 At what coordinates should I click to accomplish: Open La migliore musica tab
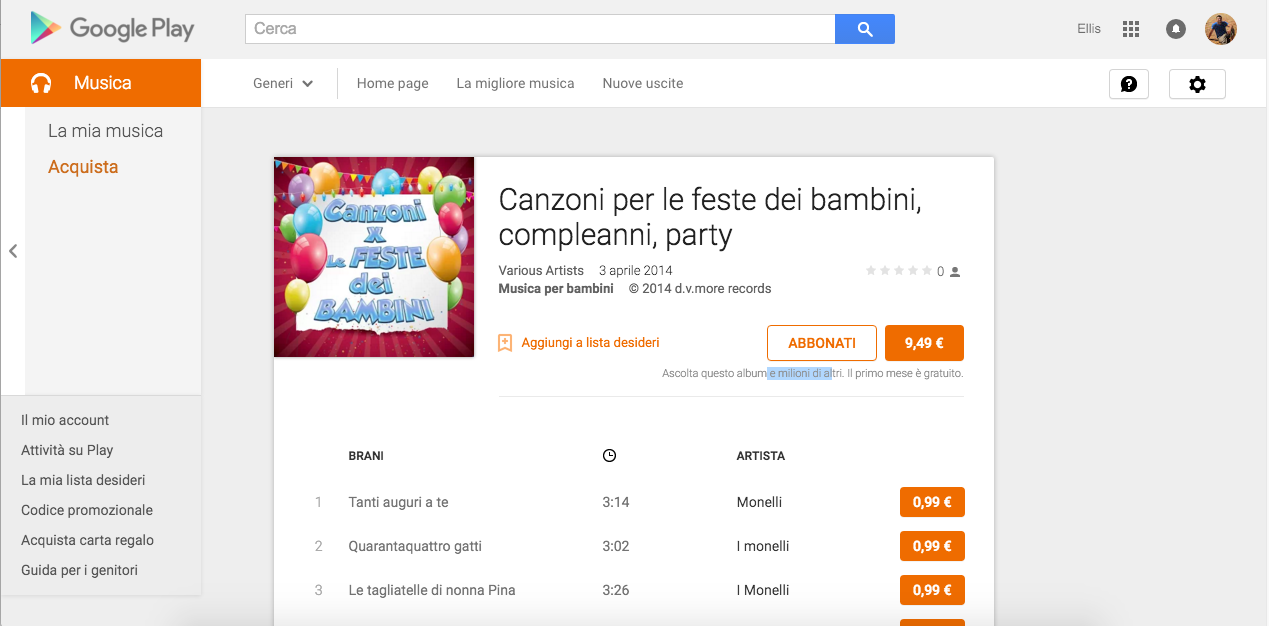point(515,84)
